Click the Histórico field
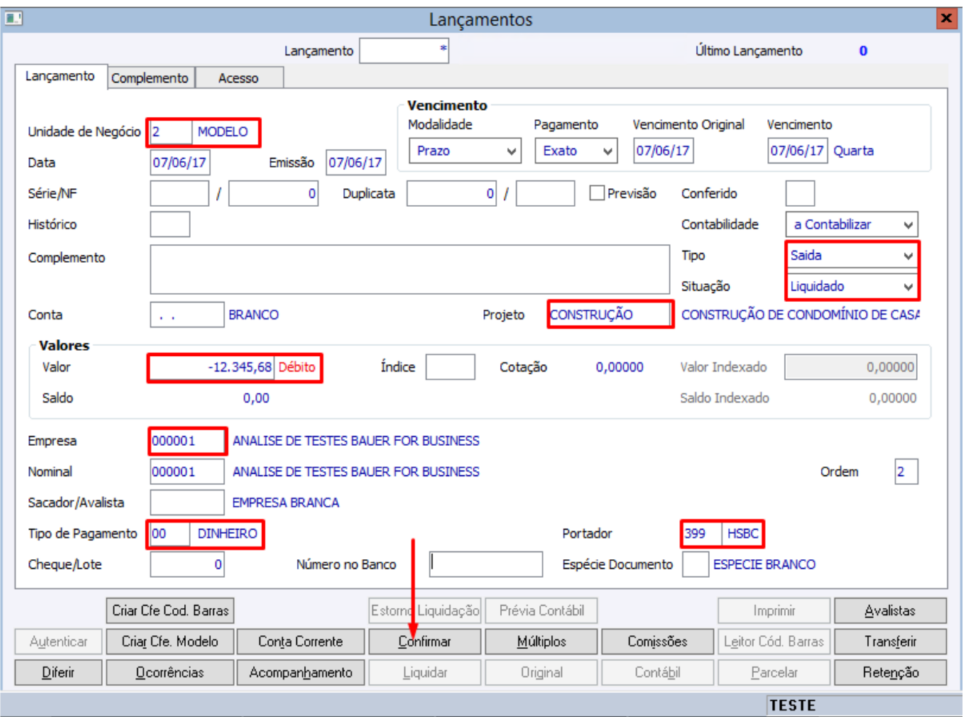Image resolution: width=963 pixels, height=717 pixels. point(170,224)
